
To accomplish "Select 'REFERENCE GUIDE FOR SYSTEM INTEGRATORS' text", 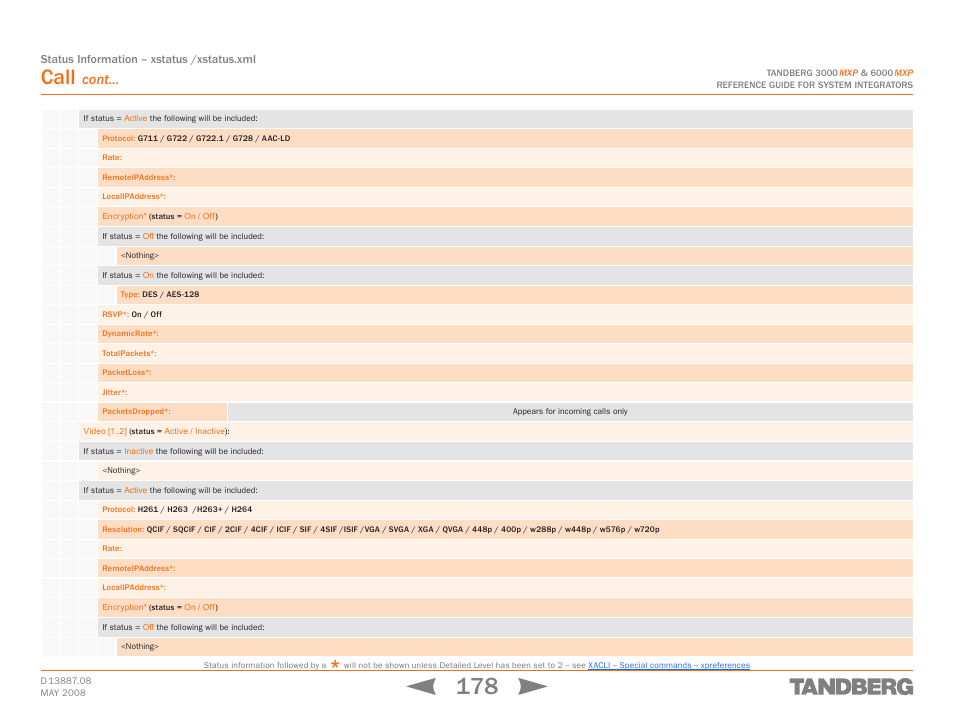I will (x=814, y=85).
